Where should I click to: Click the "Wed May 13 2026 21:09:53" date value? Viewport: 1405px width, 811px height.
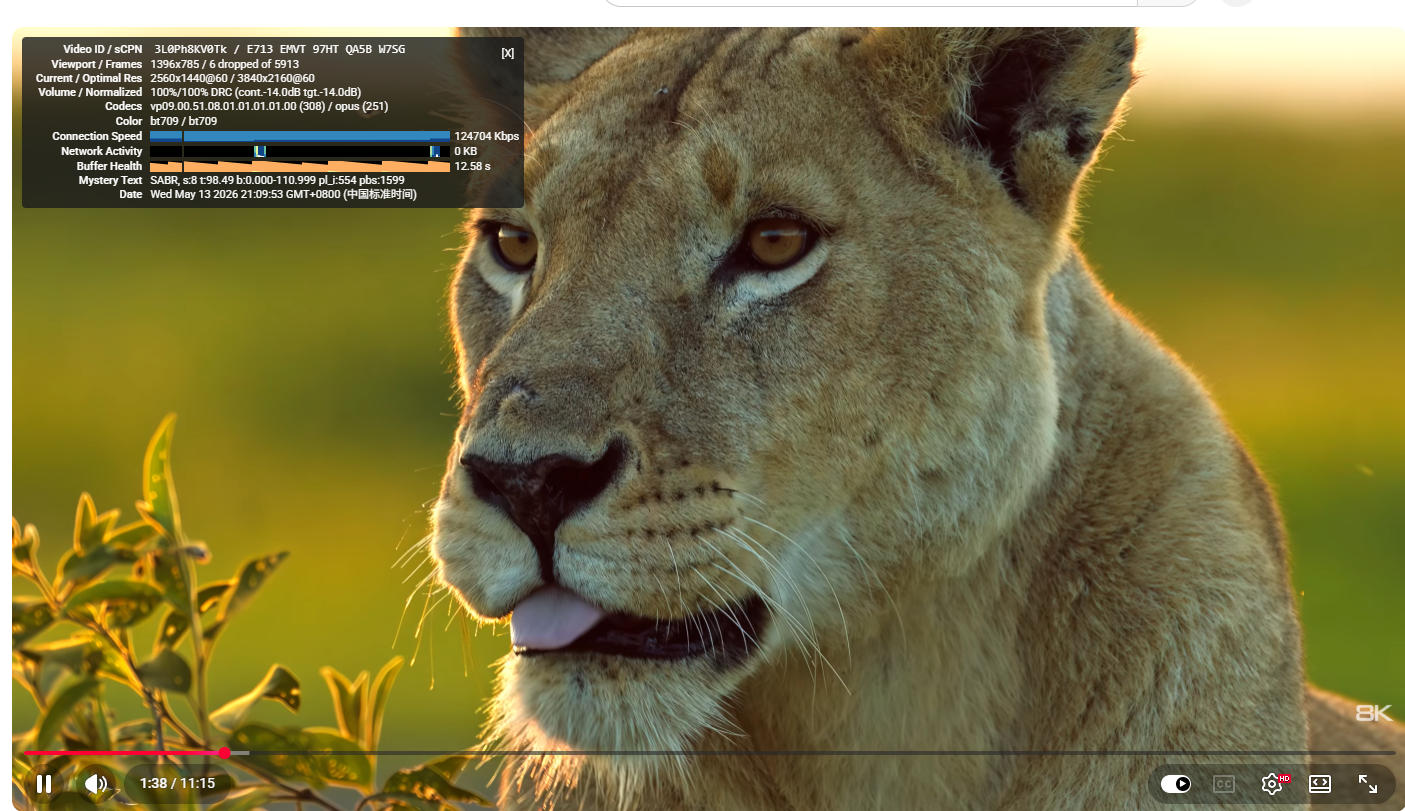pos(283,194)
